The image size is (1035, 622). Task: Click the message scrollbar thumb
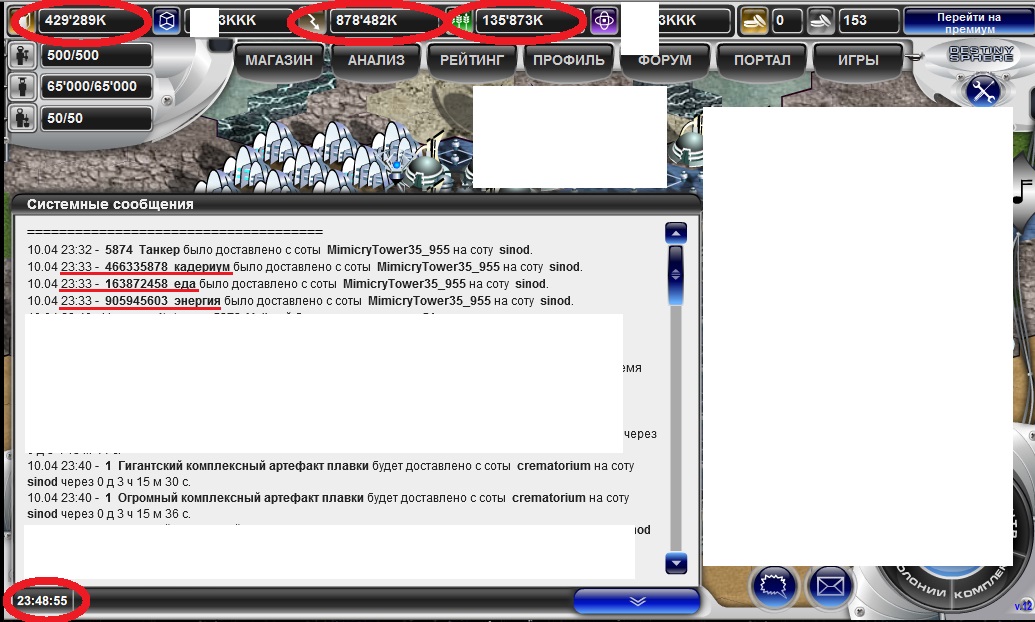tap(675, 275)
